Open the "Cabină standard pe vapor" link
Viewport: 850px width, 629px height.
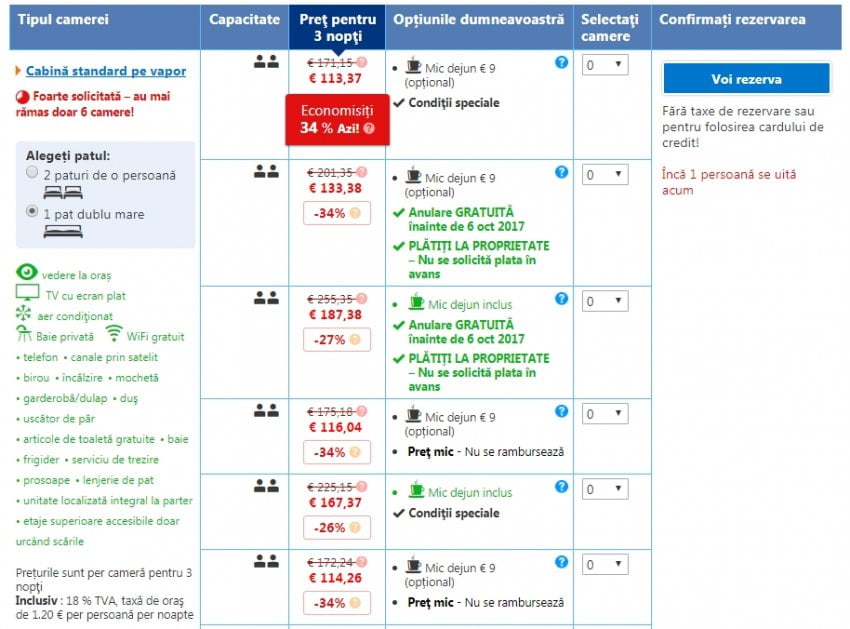click(x=105, y=71)
